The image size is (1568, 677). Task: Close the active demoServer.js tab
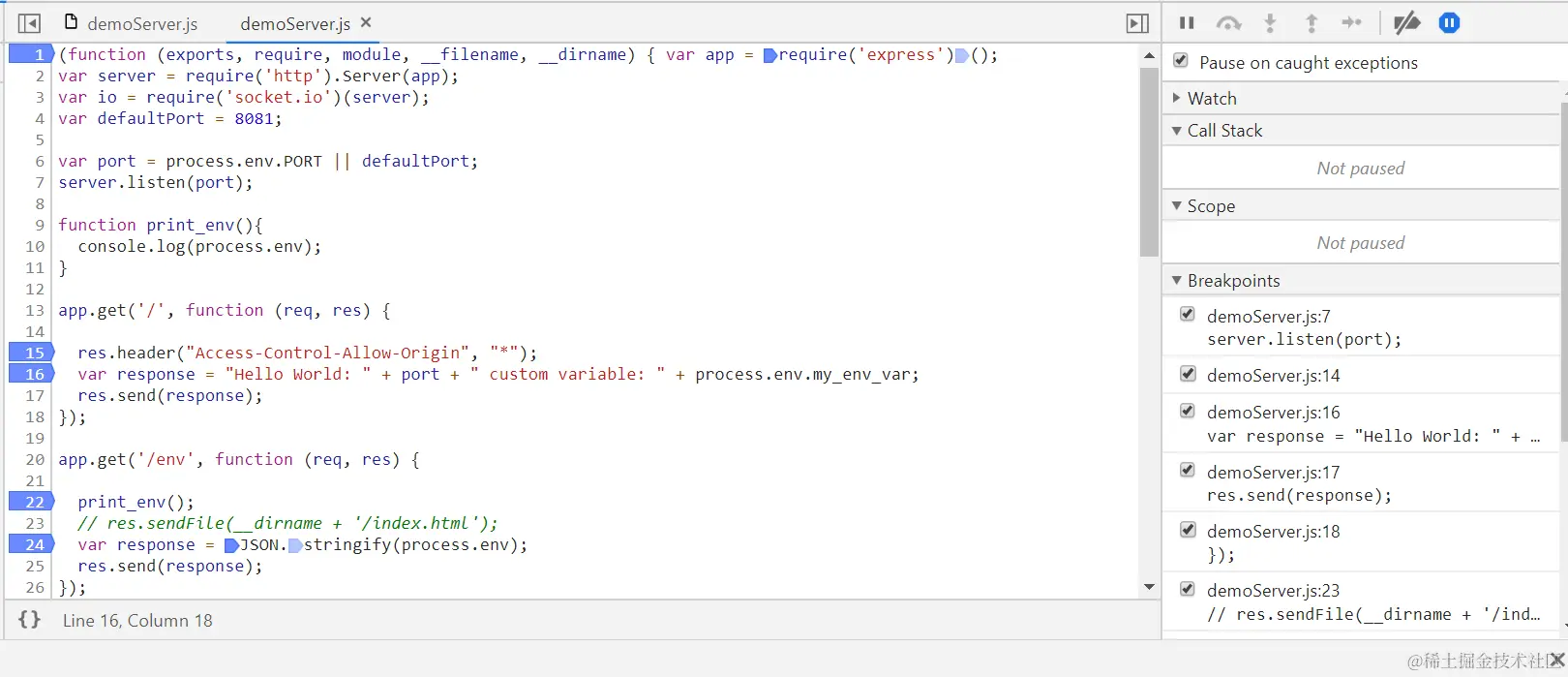pos(366,22)
